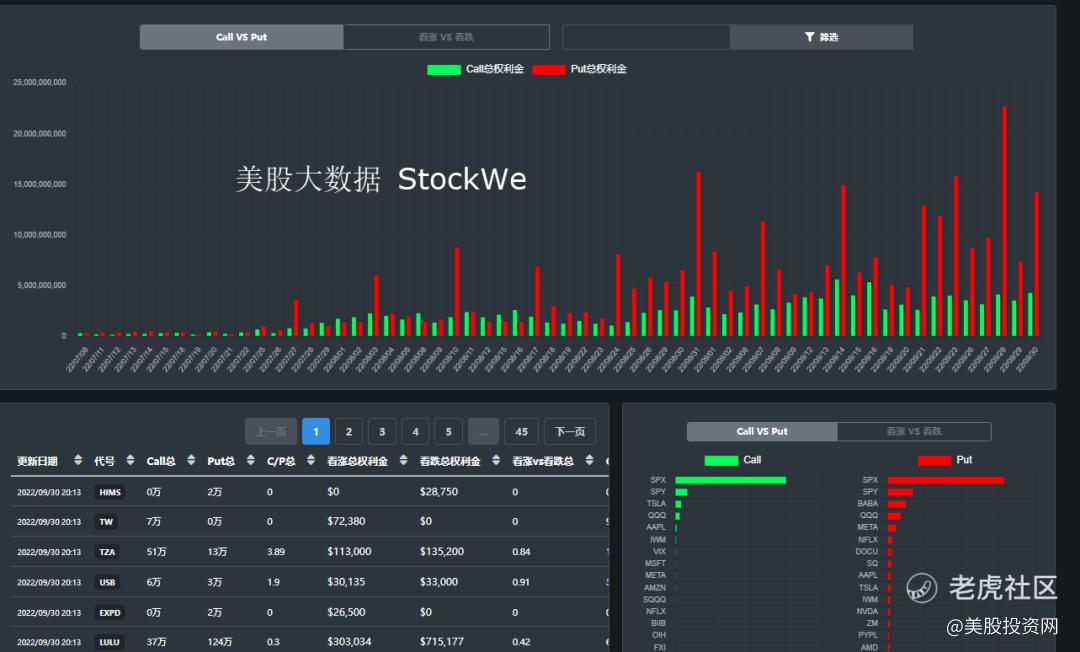The width and height of the screenshot is (1080, 652).
Task: Select the $72,380 cell in TW row
Action: pyautogui.click(x=346, y=521)
